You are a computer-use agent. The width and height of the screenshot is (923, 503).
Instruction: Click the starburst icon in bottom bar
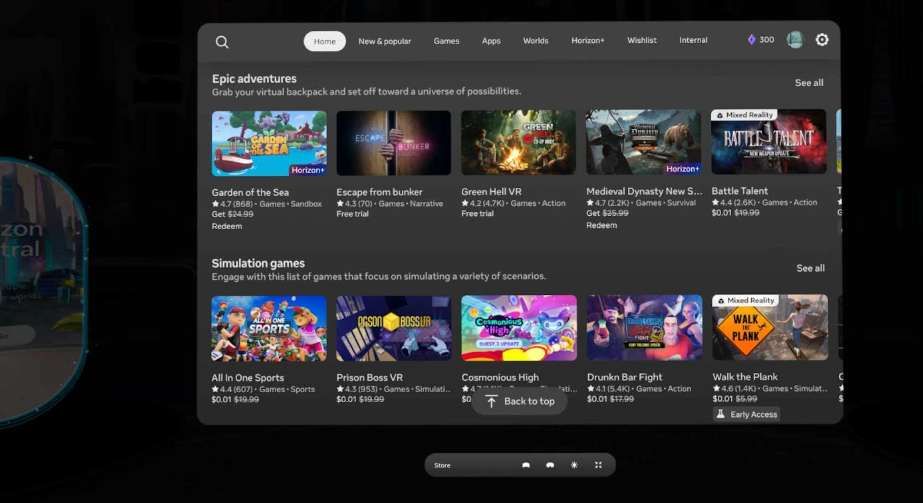[574, 465]
